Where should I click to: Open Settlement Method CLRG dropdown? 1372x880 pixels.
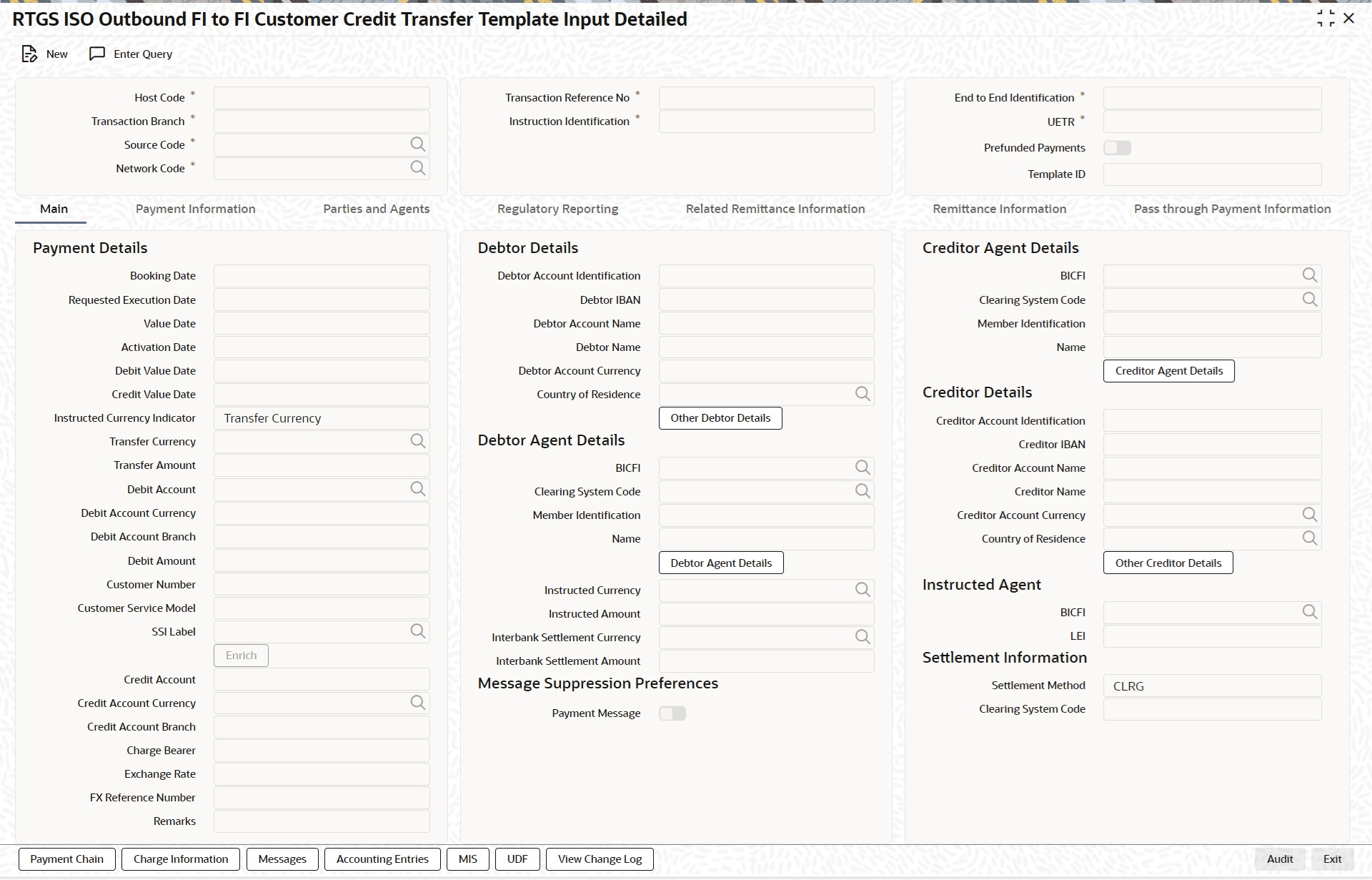(x=1212, y=686)
